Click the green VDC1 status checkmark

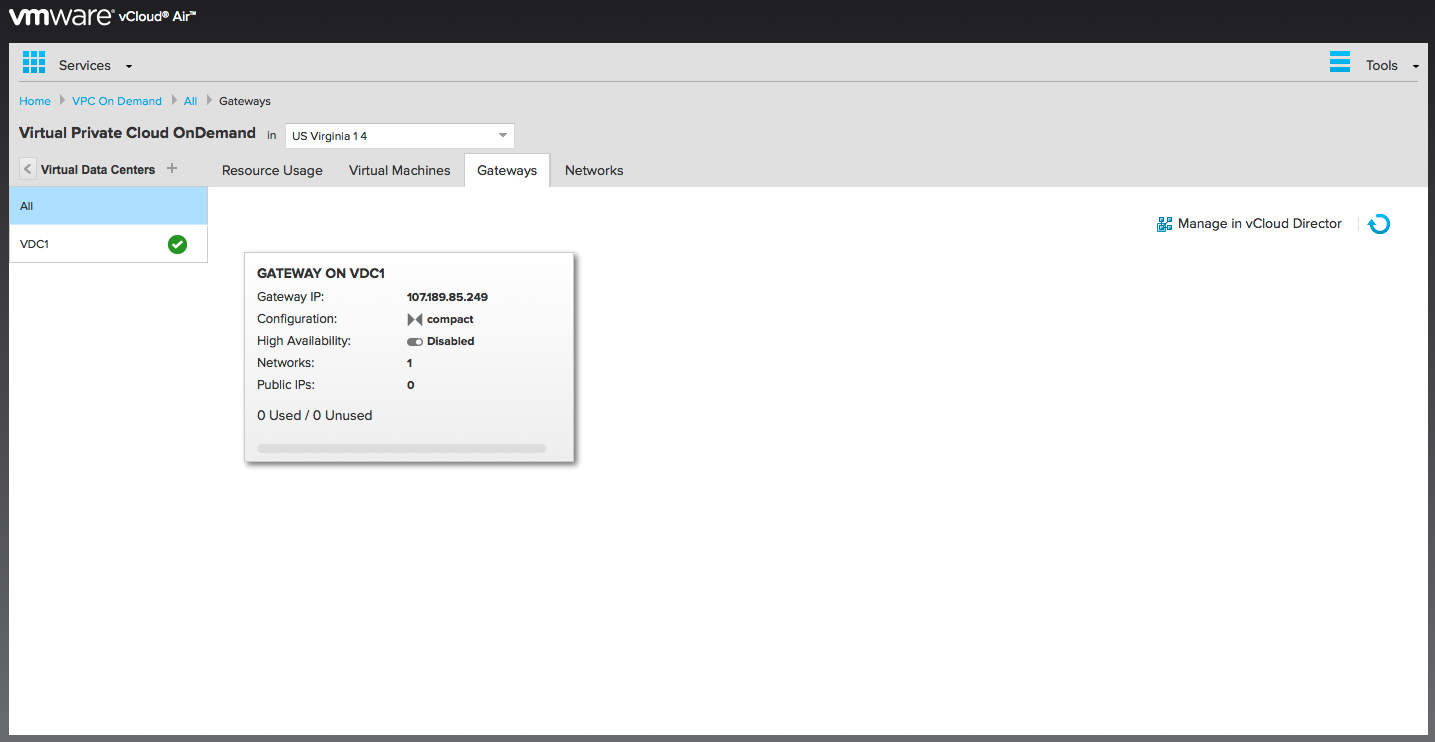point(177,244)
